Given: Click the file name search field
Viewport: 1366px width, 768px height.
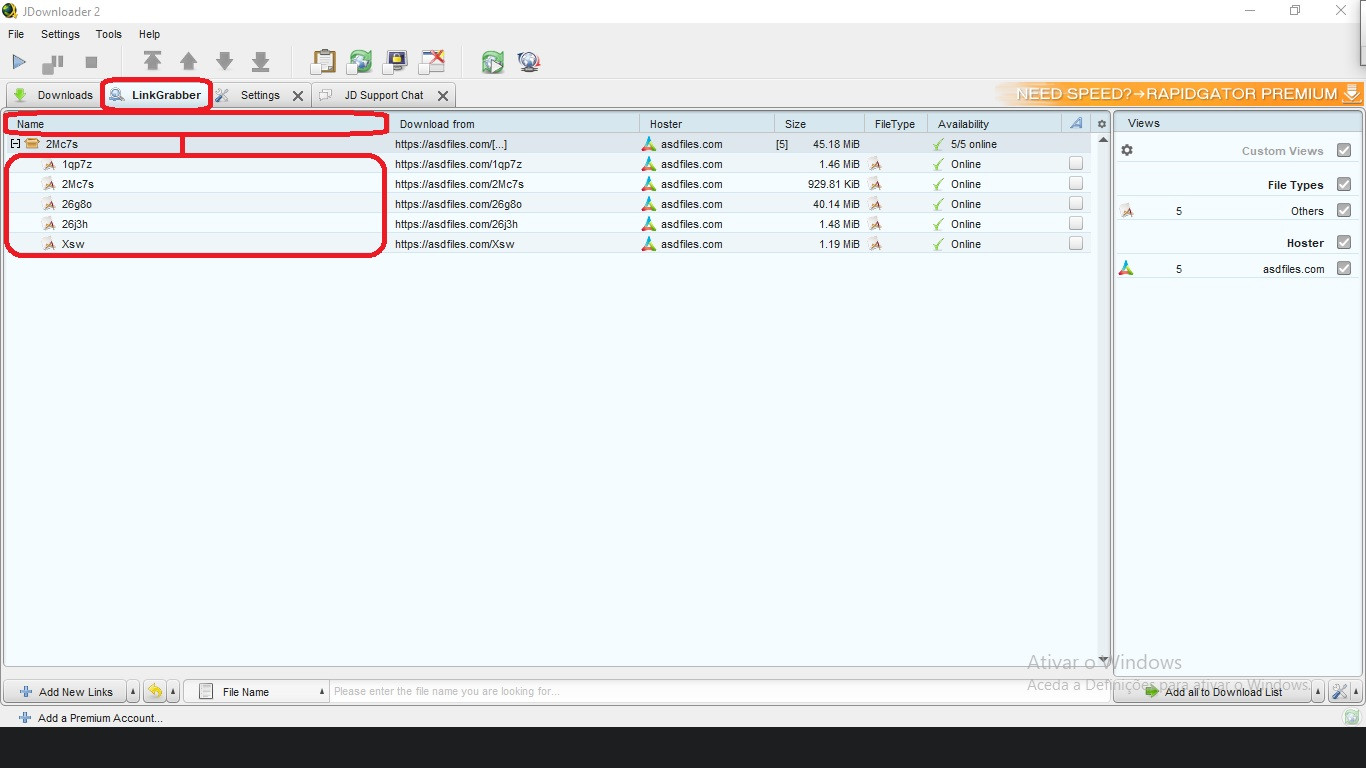Looking at the screenshot, I should (720, 691).
